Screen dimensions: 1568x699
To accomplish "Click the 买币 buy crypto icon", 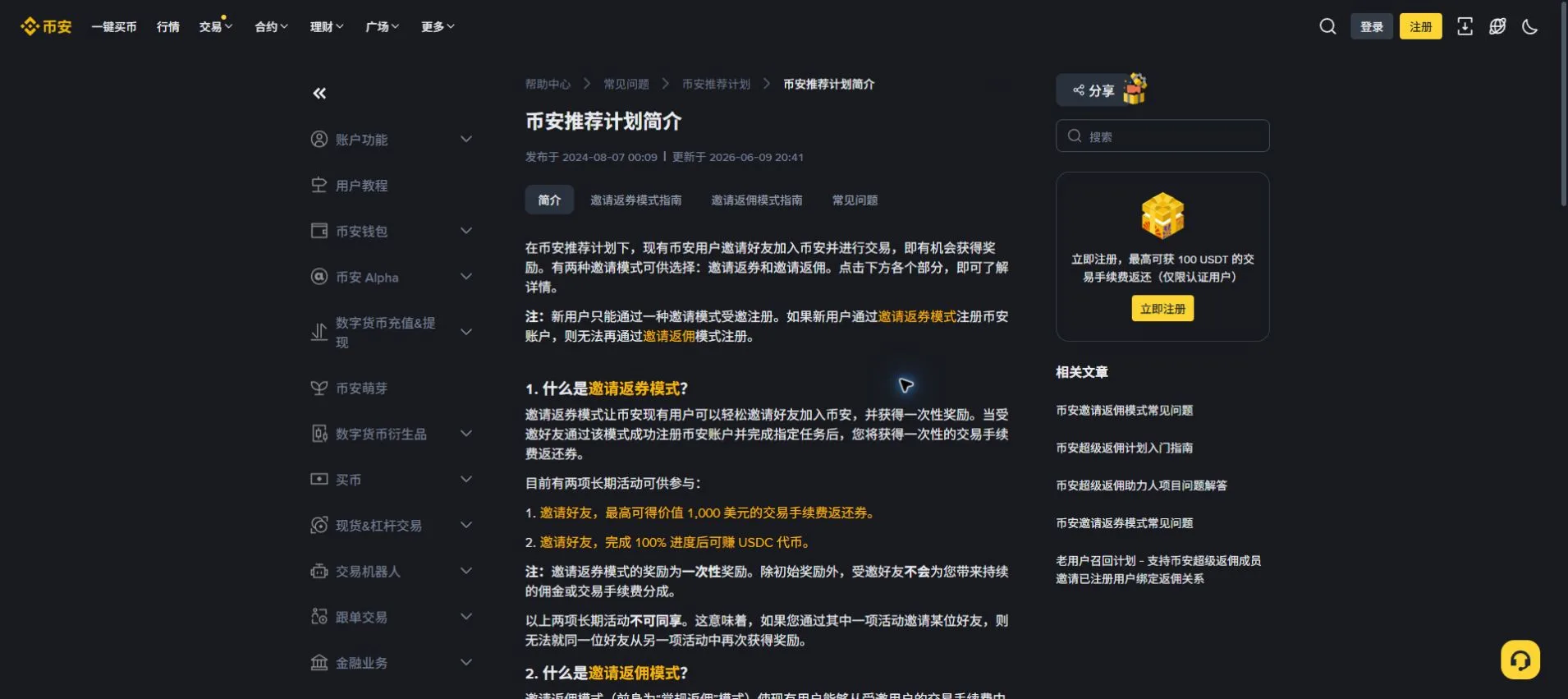I will click(x=319, y=479).
